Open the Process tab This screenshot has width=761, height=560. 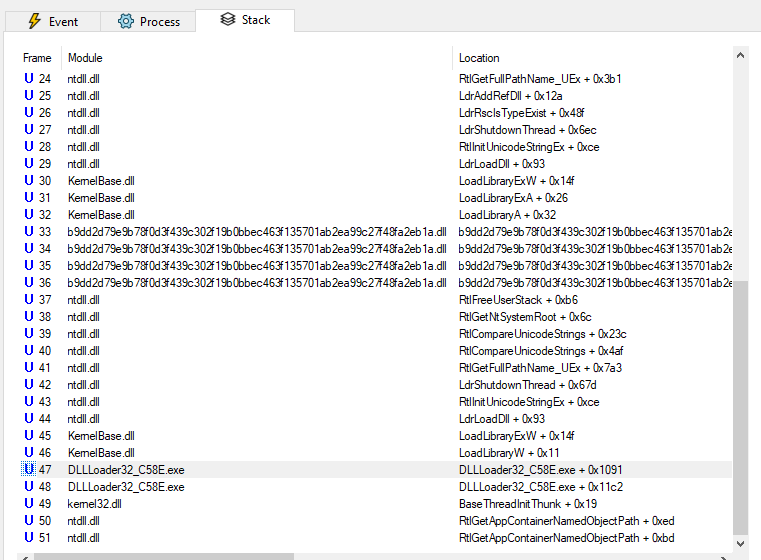(148, 21)
